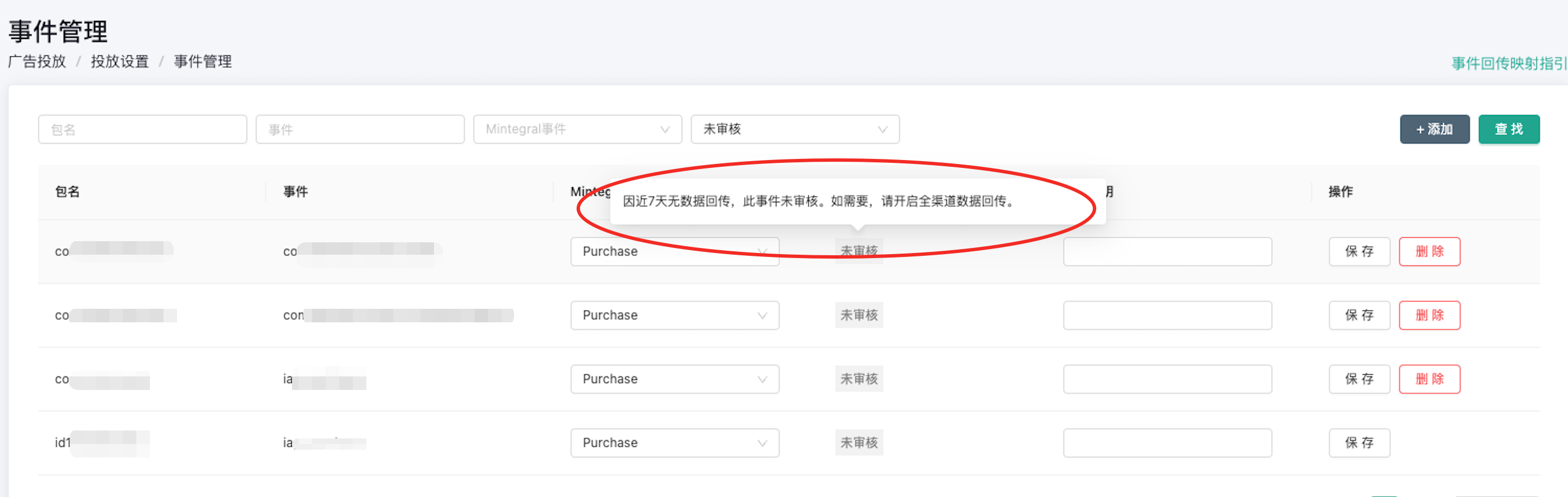The height and width of the screenshot is (497, 1568).
Task: Click 保存 in the second row
Action: pyautogui.click(x=1359, y=315)
